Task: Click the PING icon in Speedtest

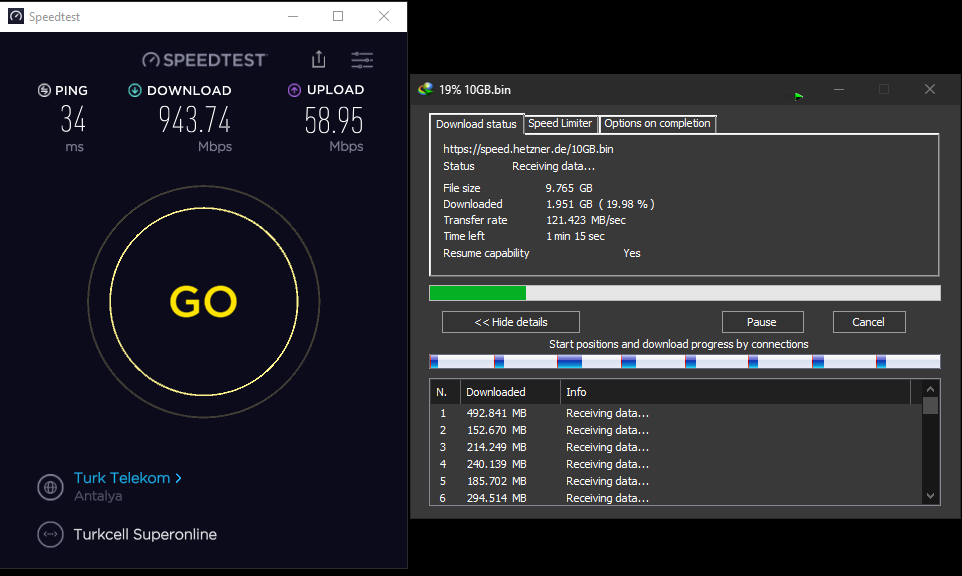Action: (44, 90)
